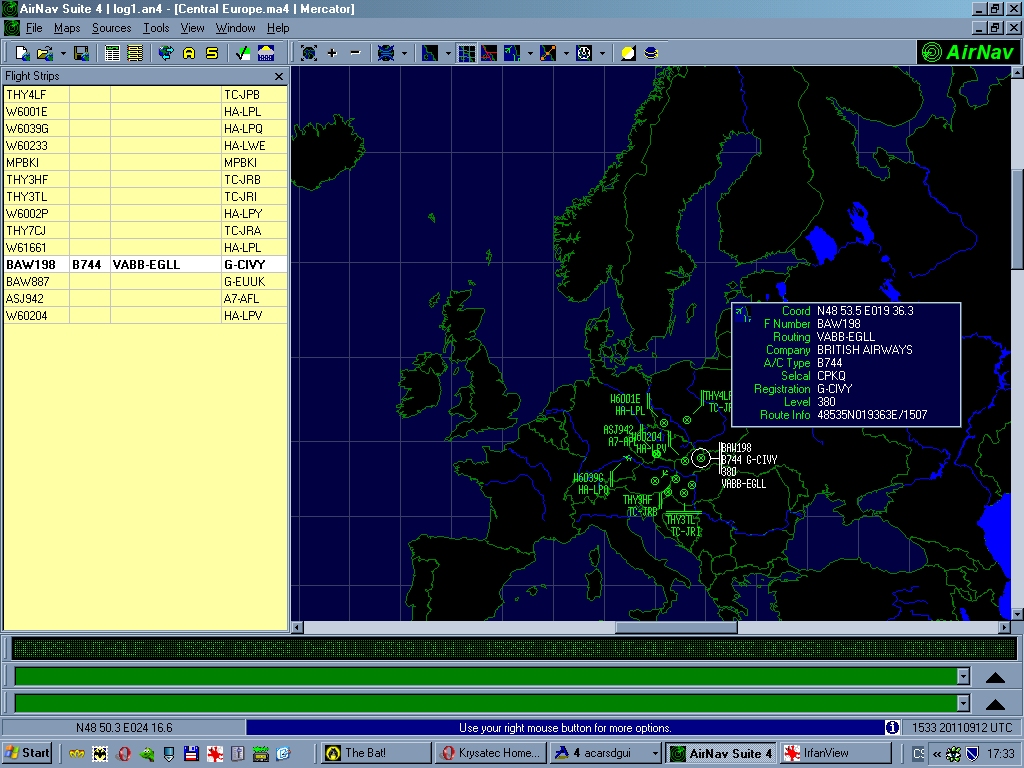Expand the Open file dropdown arrow
This screenshot has height=768, width=1024.
[x=63, y=53]
